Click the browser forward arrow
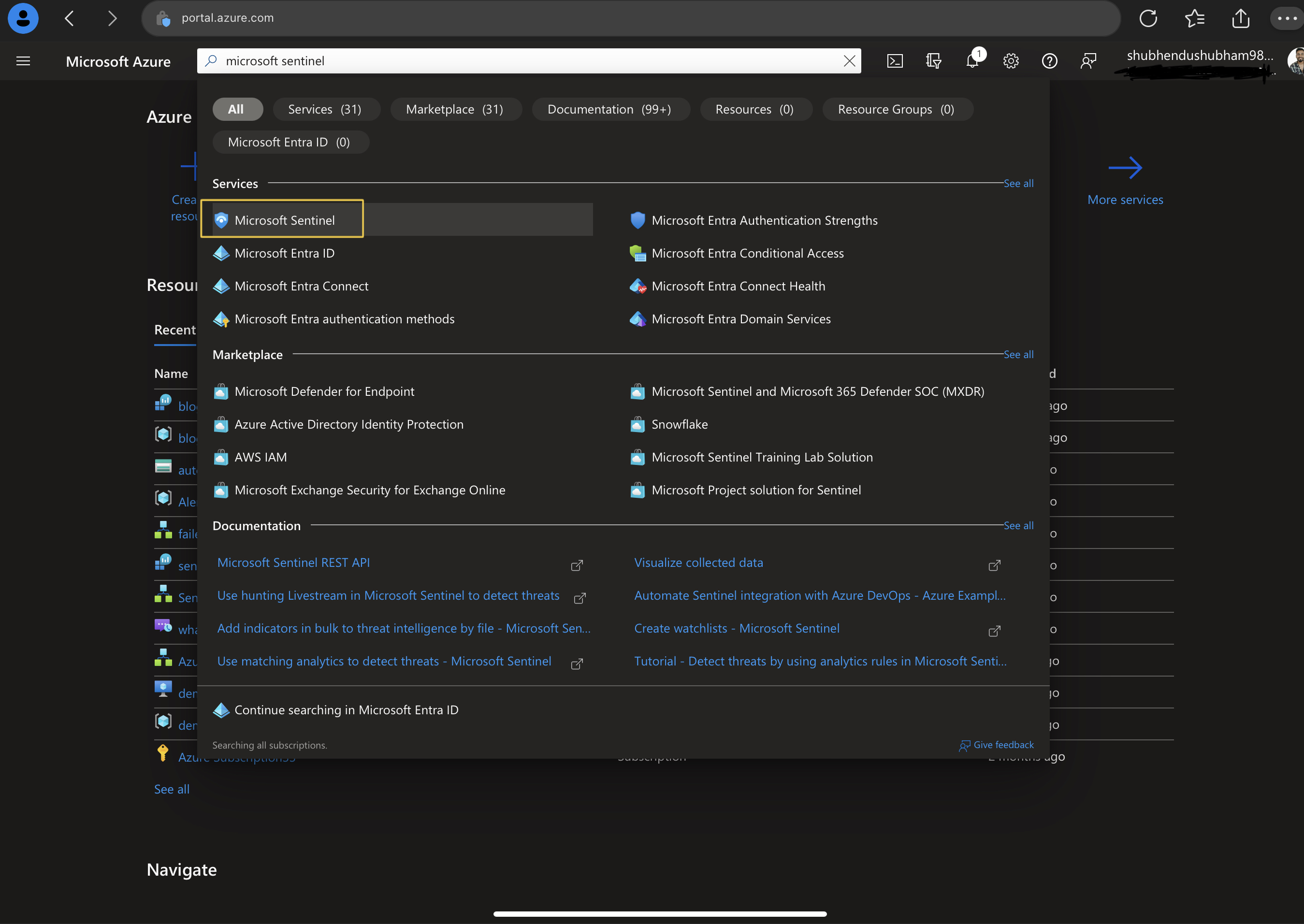The image size is (1304, 924). click(112, 18)
